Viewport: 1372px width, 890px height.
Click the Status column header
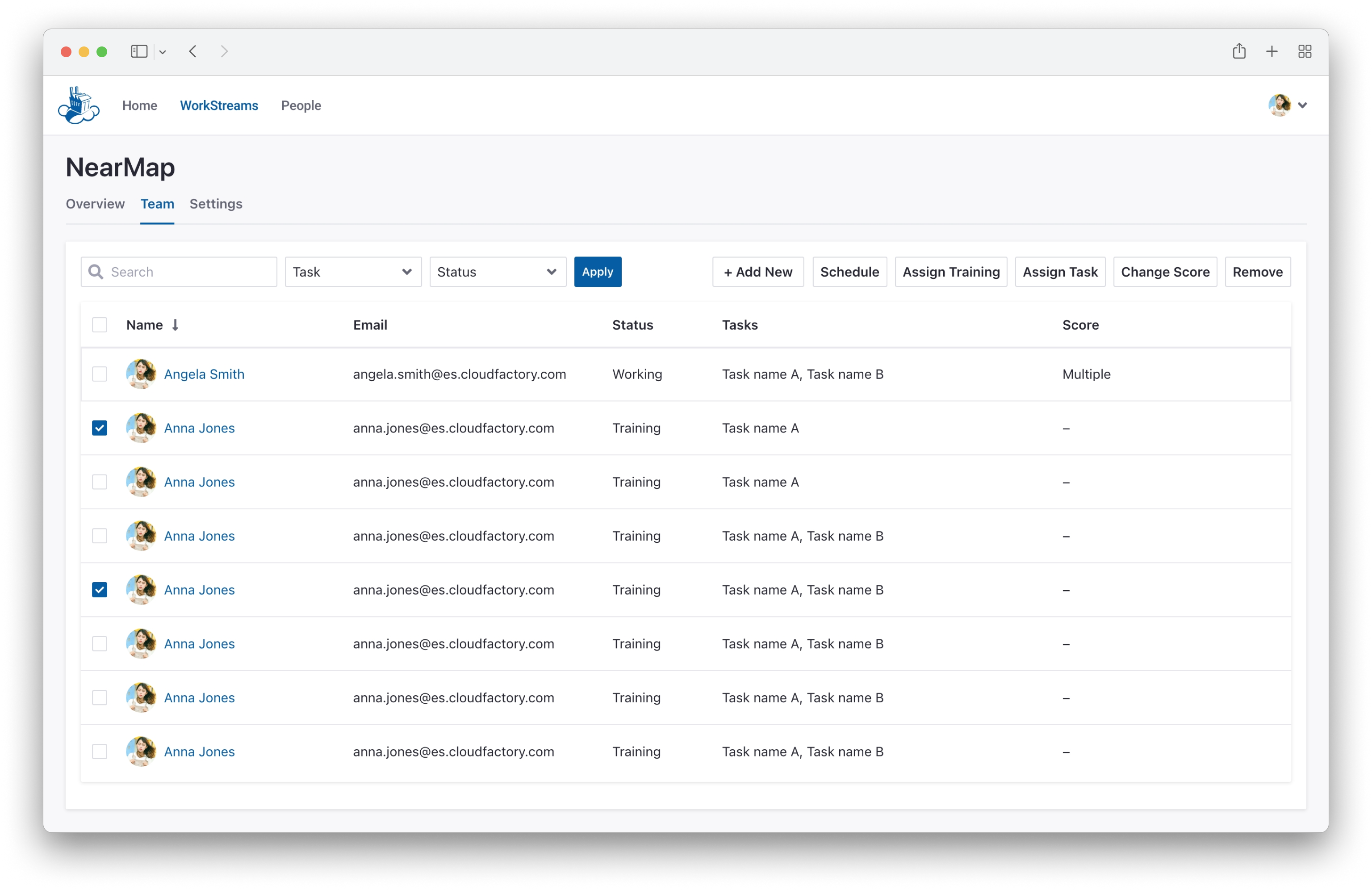coord(632,325)
